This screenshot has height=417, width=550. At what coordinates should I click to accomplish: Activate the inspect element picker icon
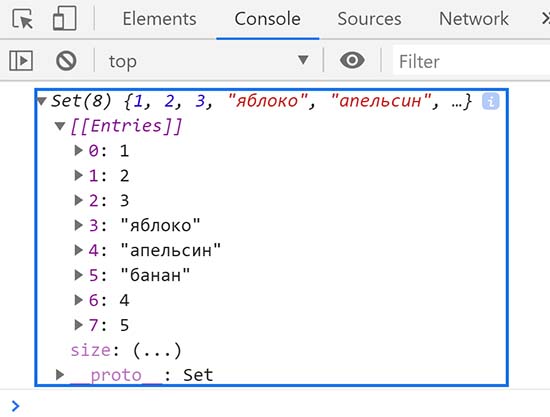[22, 19]
